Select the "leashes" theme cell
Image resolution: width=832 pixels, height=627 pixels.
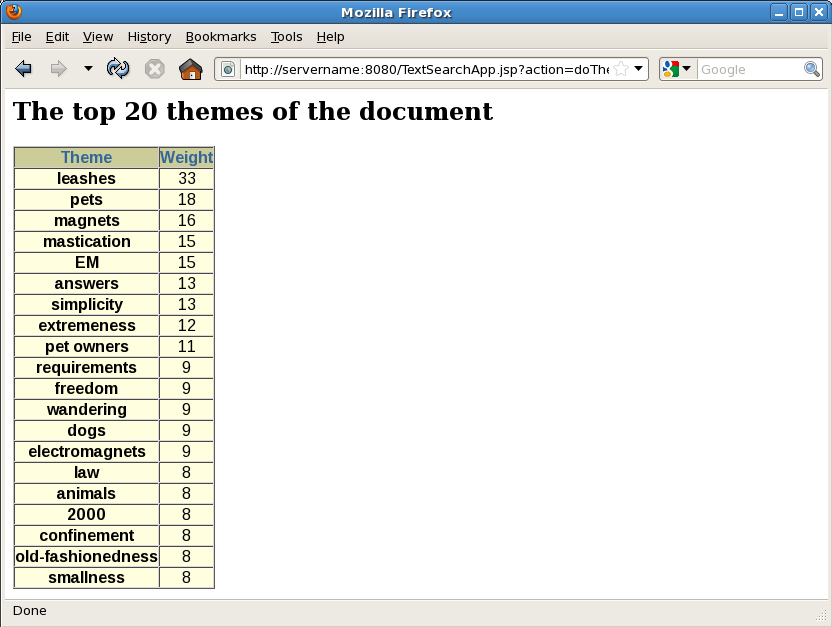pos(87,179)
